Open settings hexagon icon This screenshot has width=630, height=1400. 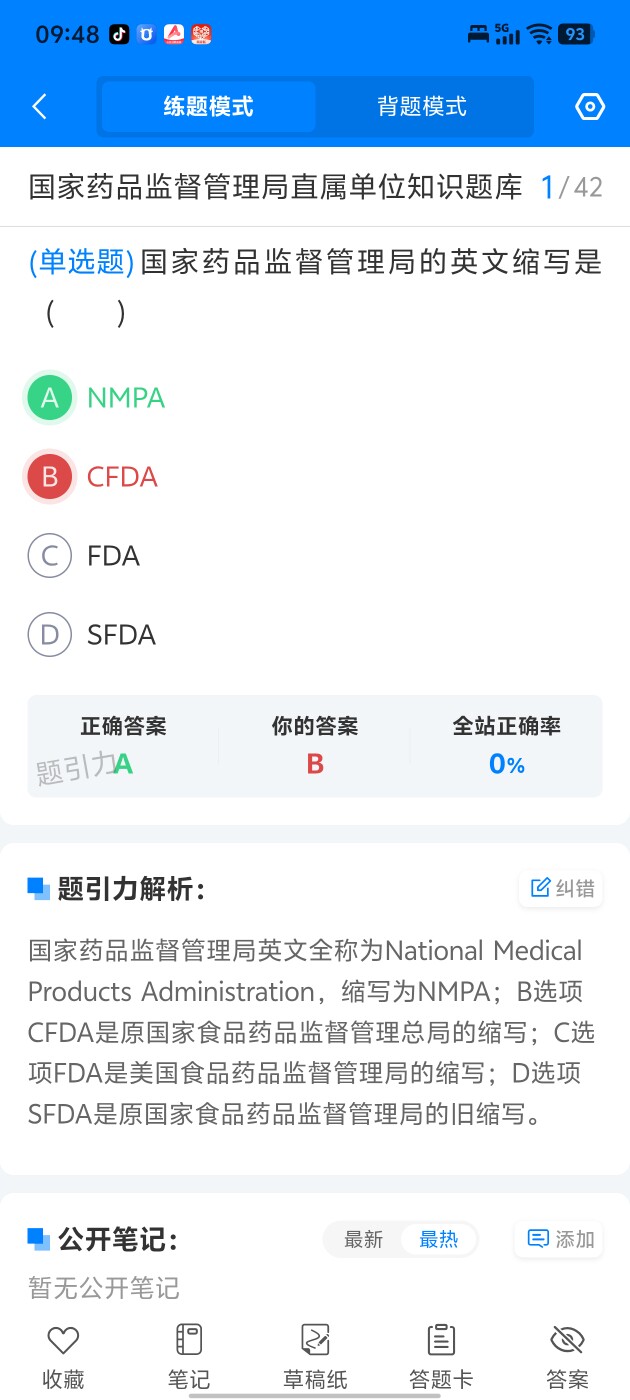[x=590, y=107]
